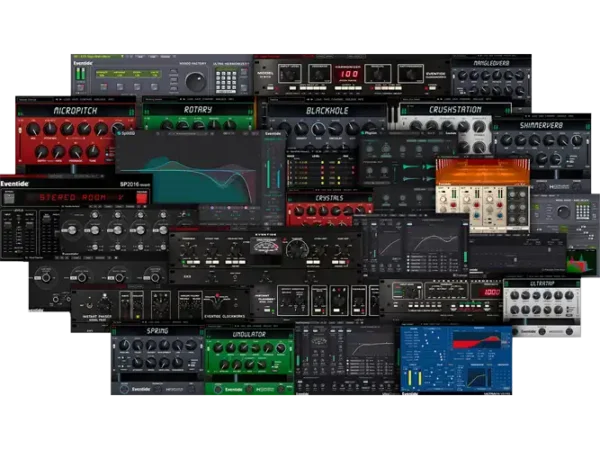Click the red and green spectrum display at right
600x450 pixels.
click(x=580, y=264)
